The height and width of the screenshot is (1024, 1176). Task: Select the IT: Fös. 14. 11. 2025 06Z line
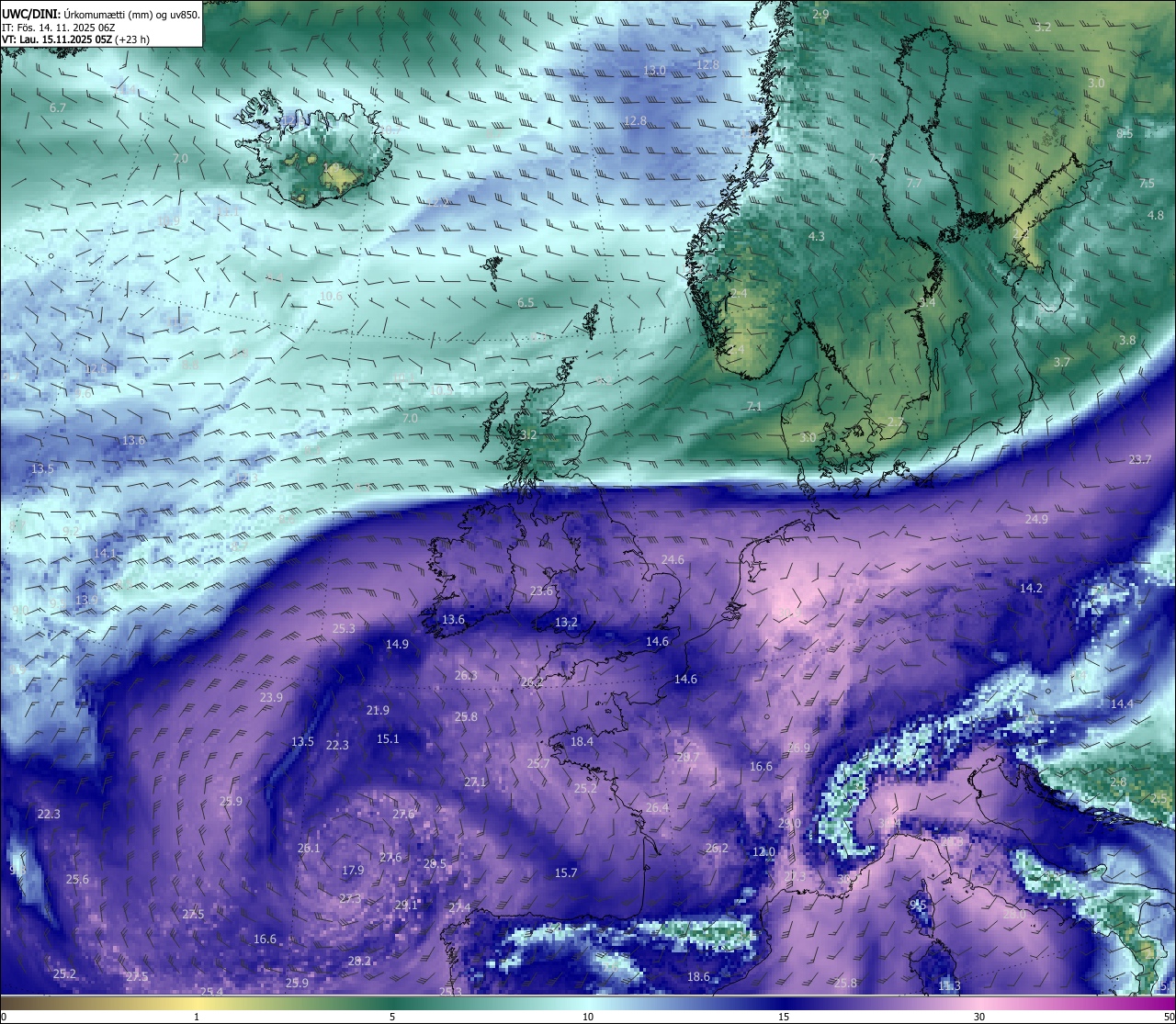click(x=59, y=28)
